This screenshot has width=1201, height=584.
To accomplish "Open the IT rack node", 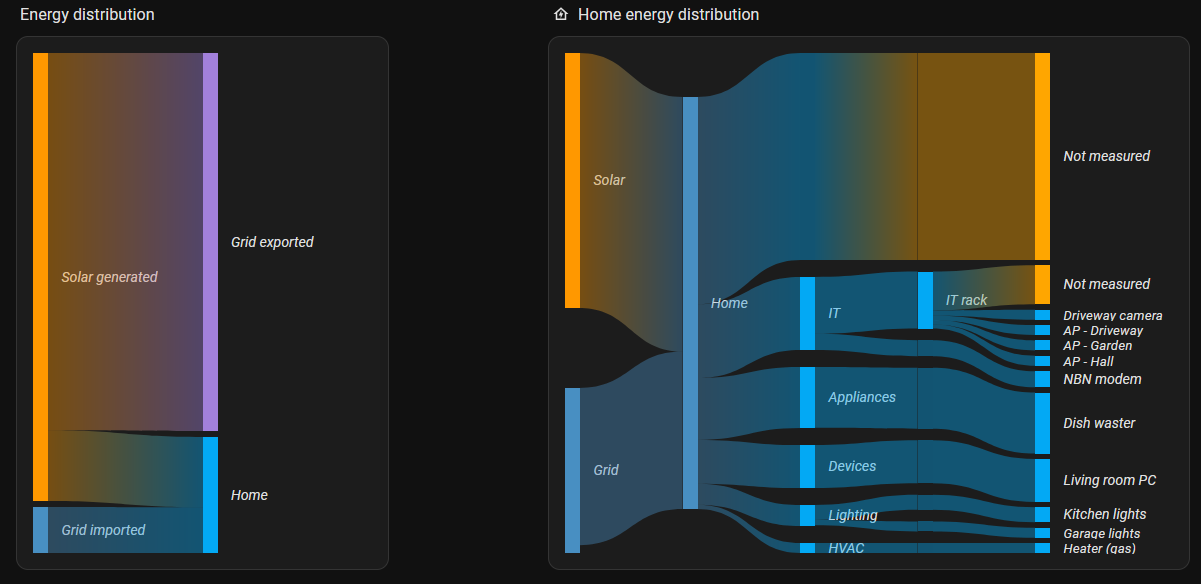I will [925, 300].
